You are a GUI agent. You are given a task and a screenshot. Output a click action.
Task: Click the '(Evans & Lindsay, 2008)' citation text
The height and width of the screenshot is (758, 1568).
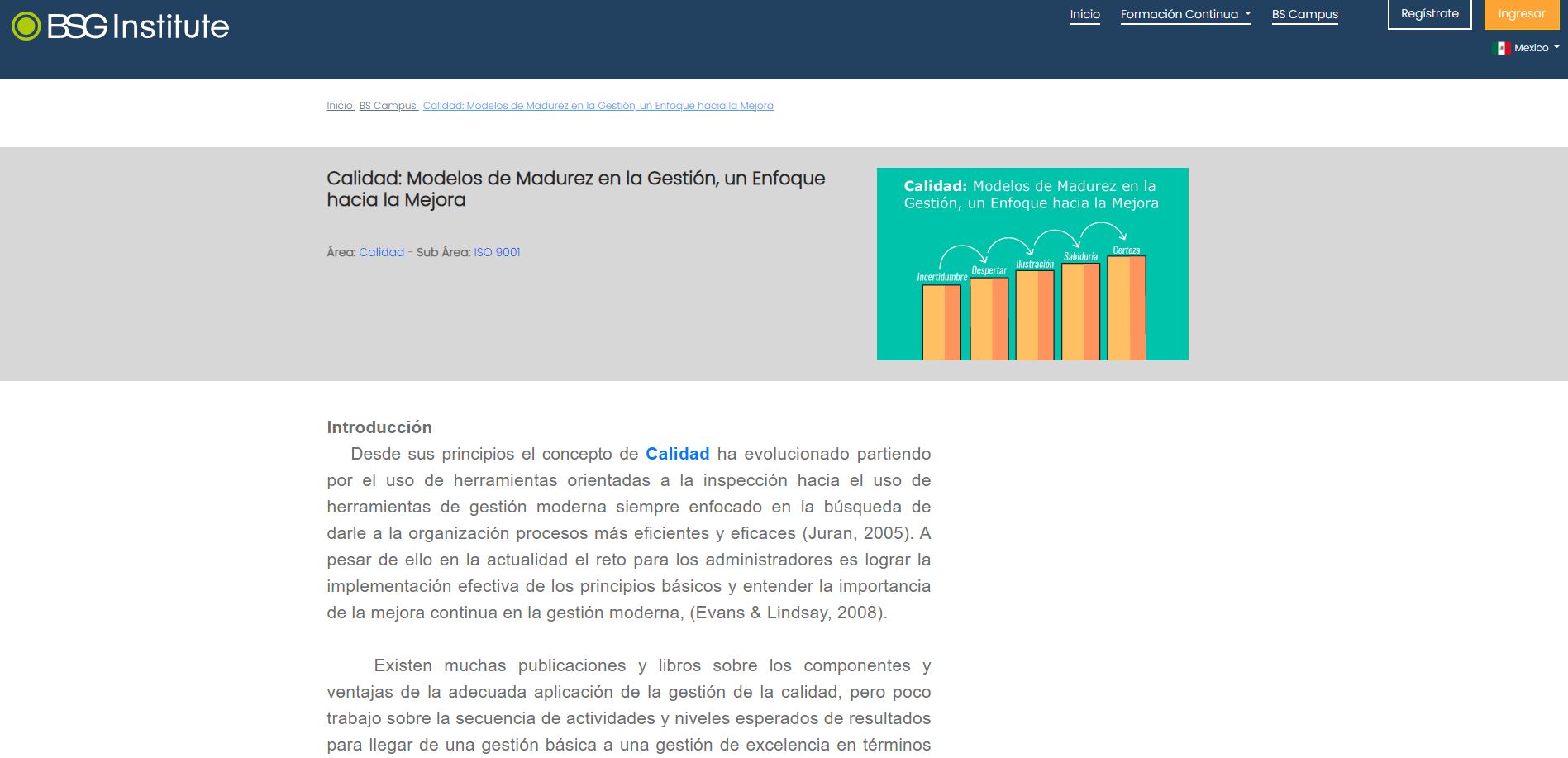789,613
